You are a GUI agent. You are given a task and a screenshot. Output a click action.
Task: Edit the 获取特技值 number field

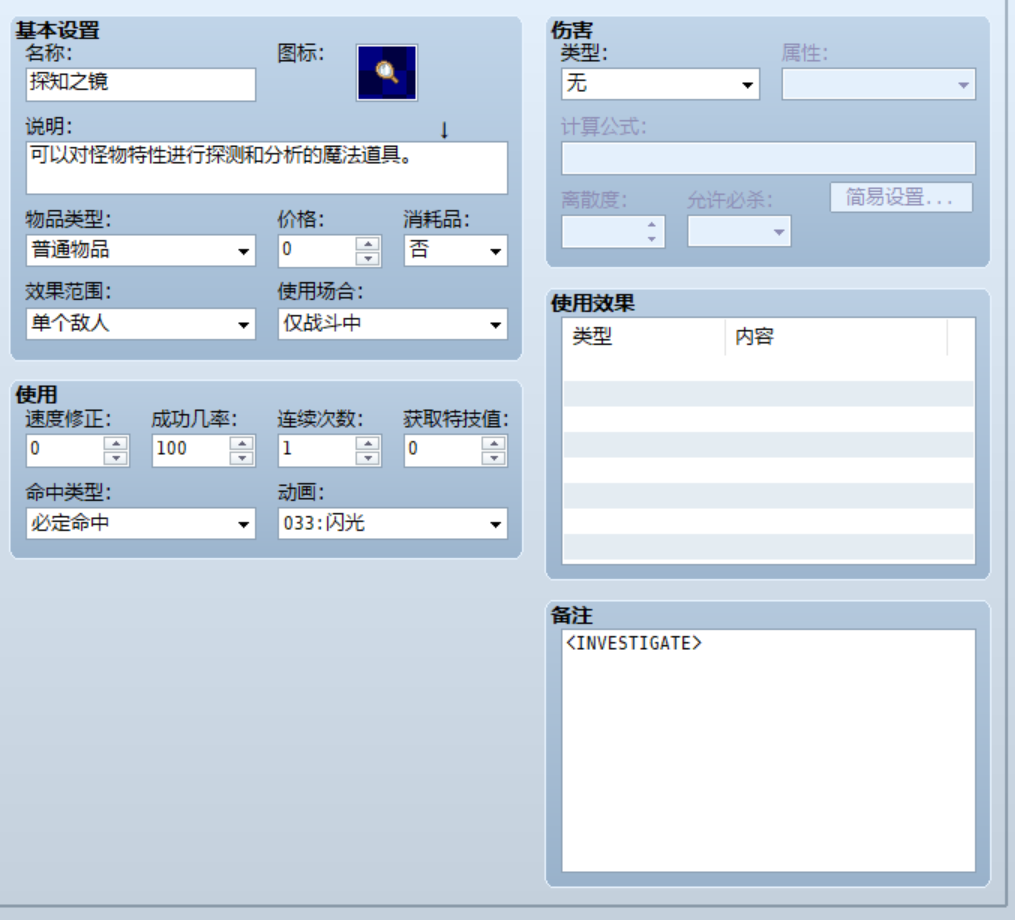pos(443,451)
